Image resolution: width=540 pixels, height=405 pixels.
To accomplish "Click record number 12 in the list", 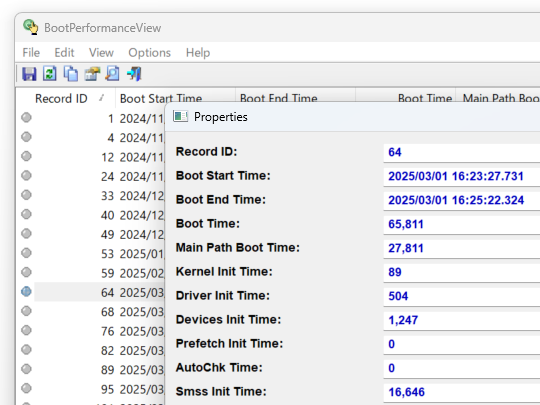I will [x=108, y=157].
